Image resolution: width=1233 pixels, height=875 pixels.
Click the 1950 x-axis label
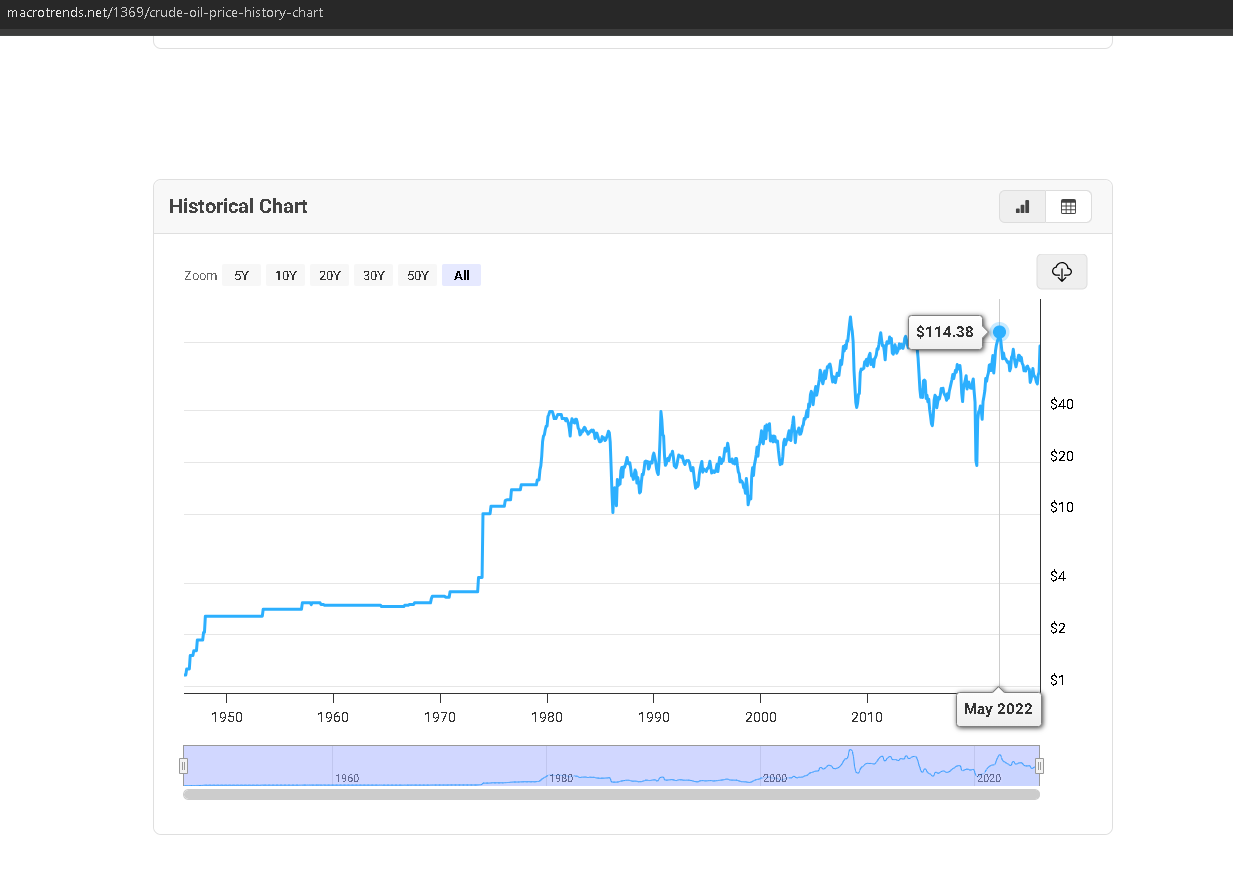pyautogui.click(x=226, y=717)
